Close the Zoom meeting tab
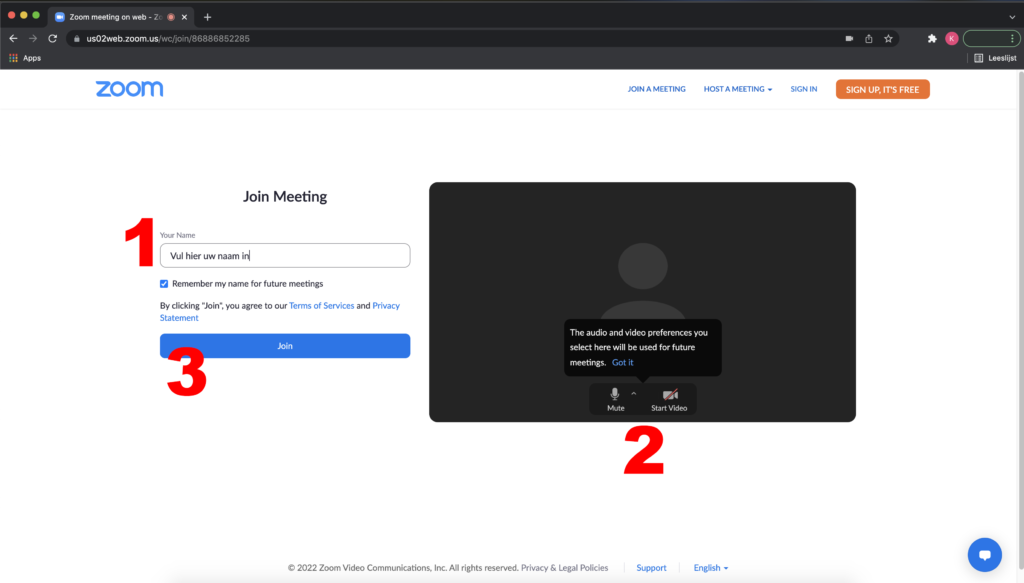The height and width of the screenshot is (583, 1024). [184, 17]
